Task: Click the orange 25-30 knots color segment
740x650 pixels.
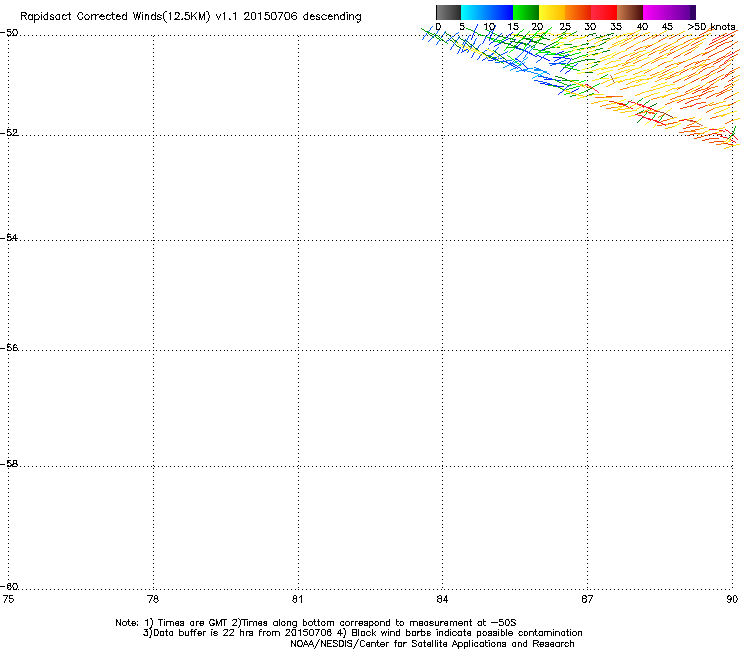Action: [x=578, y=12]
